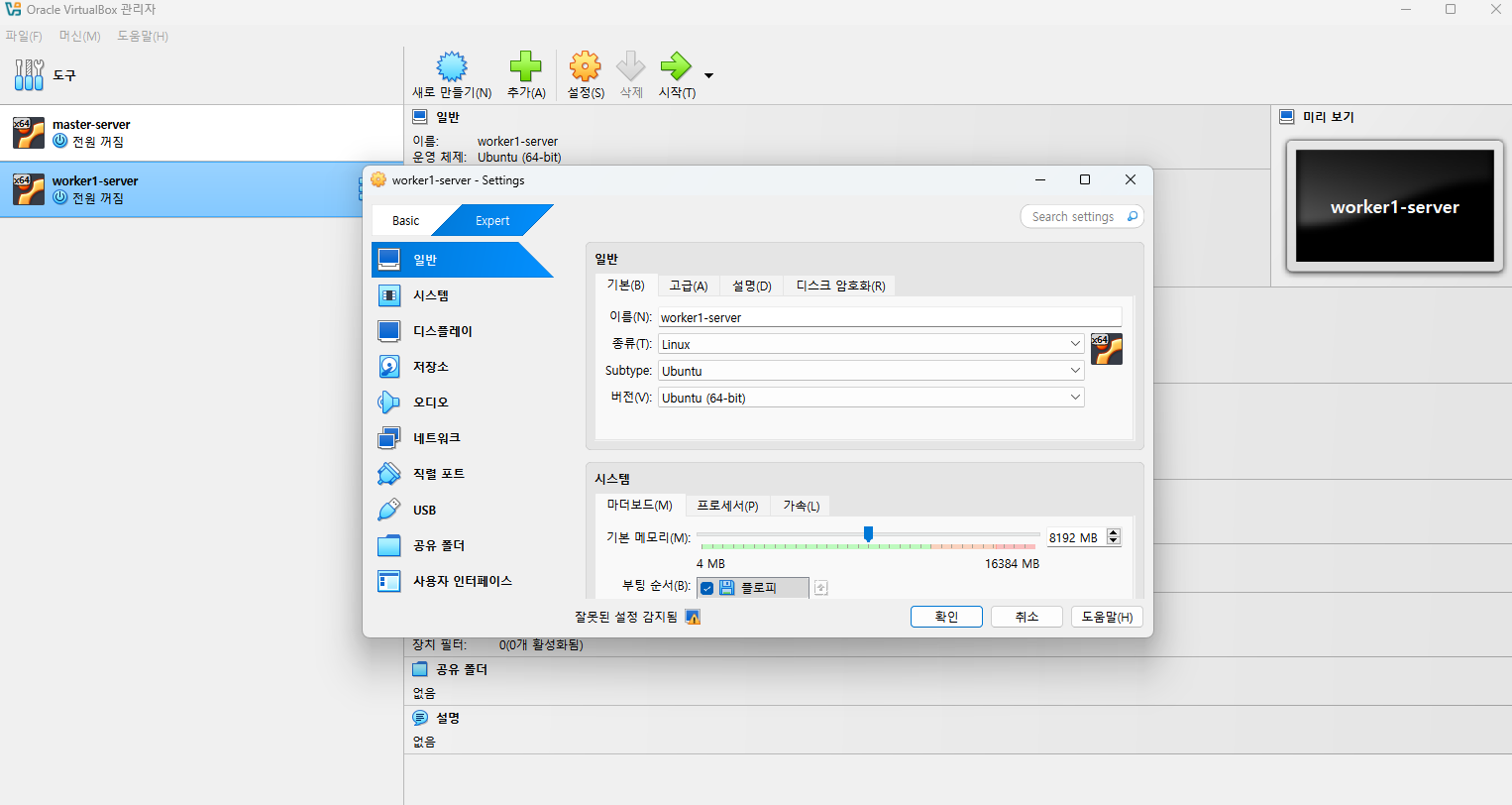
Task: Close the worker1-server Settings dialog
Action: point(1131,179)
